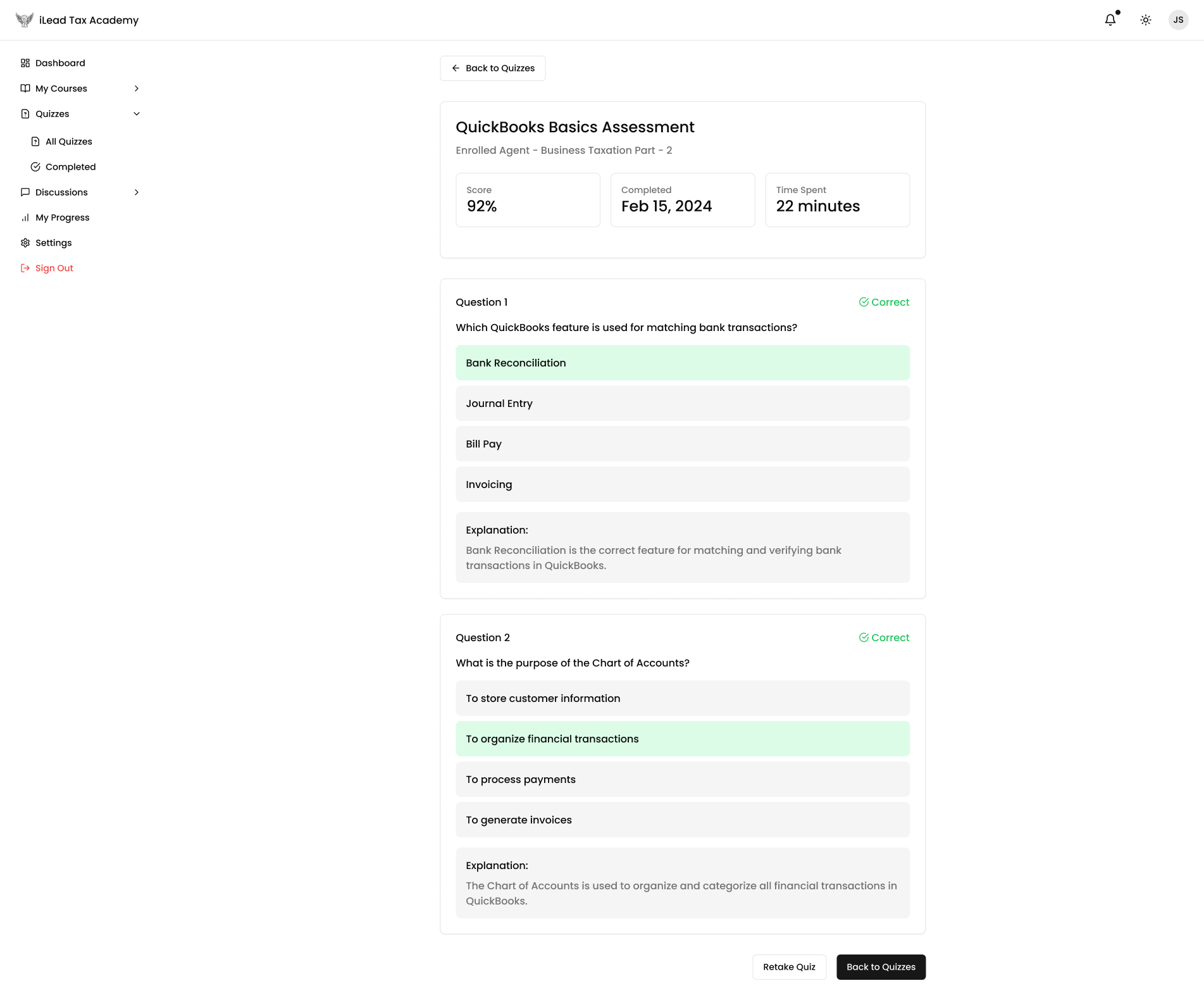Click the notifications bell icon
Viewport: 1204px width, 995px height.
point(1110,20)
